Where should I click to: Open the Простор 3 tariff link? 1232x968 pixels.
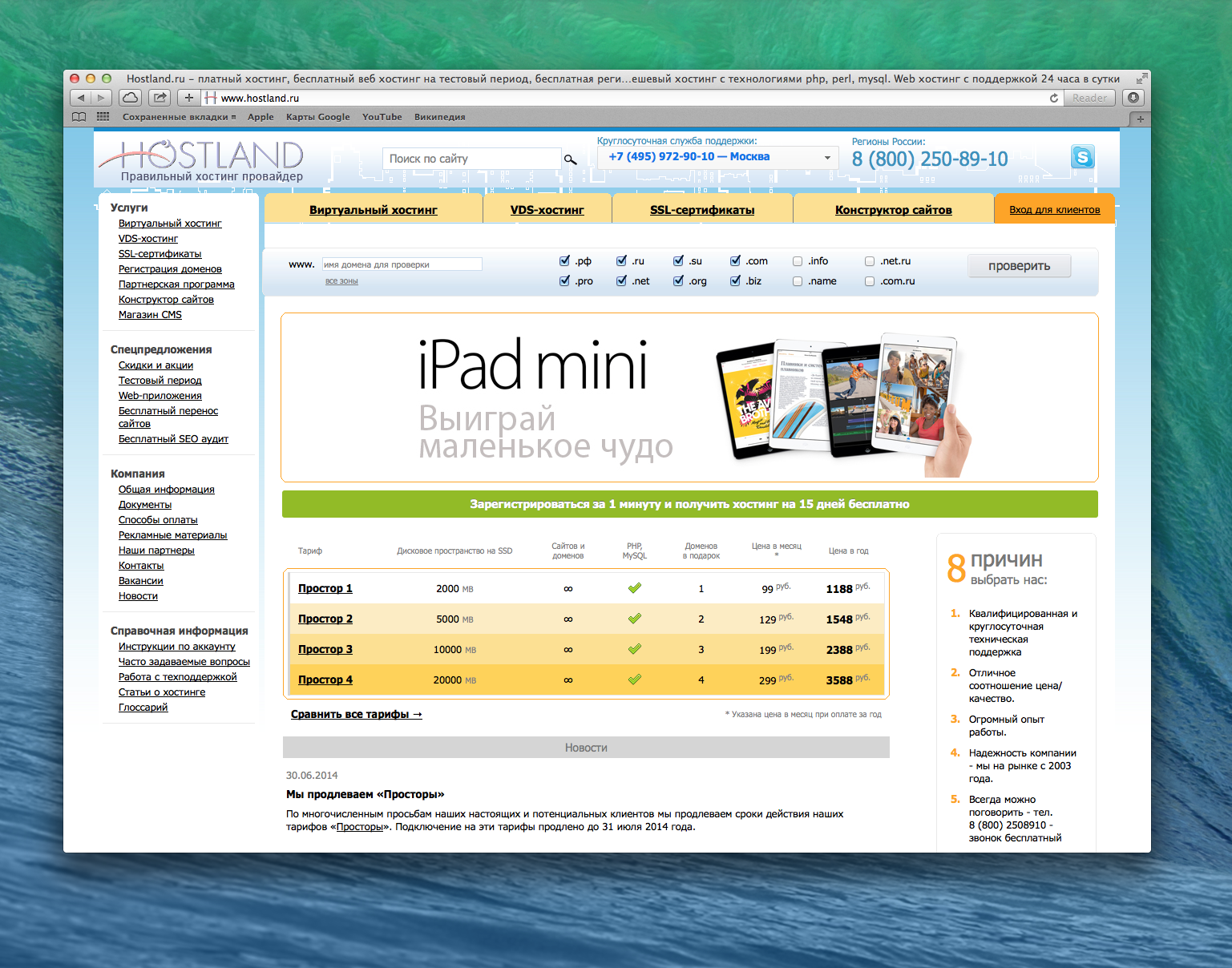pyautogui.click(x=325, y=649)
